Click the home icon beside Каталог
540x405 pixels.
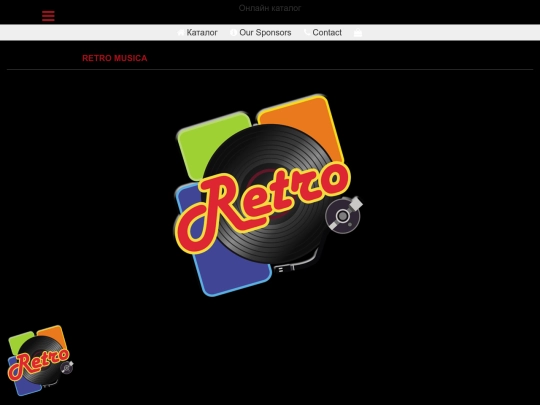click(x=181, y=32)
